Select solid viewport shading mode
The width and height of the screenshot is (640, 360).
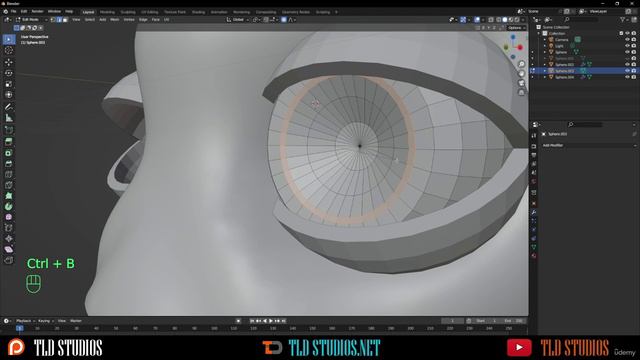(x=505, y=20)
